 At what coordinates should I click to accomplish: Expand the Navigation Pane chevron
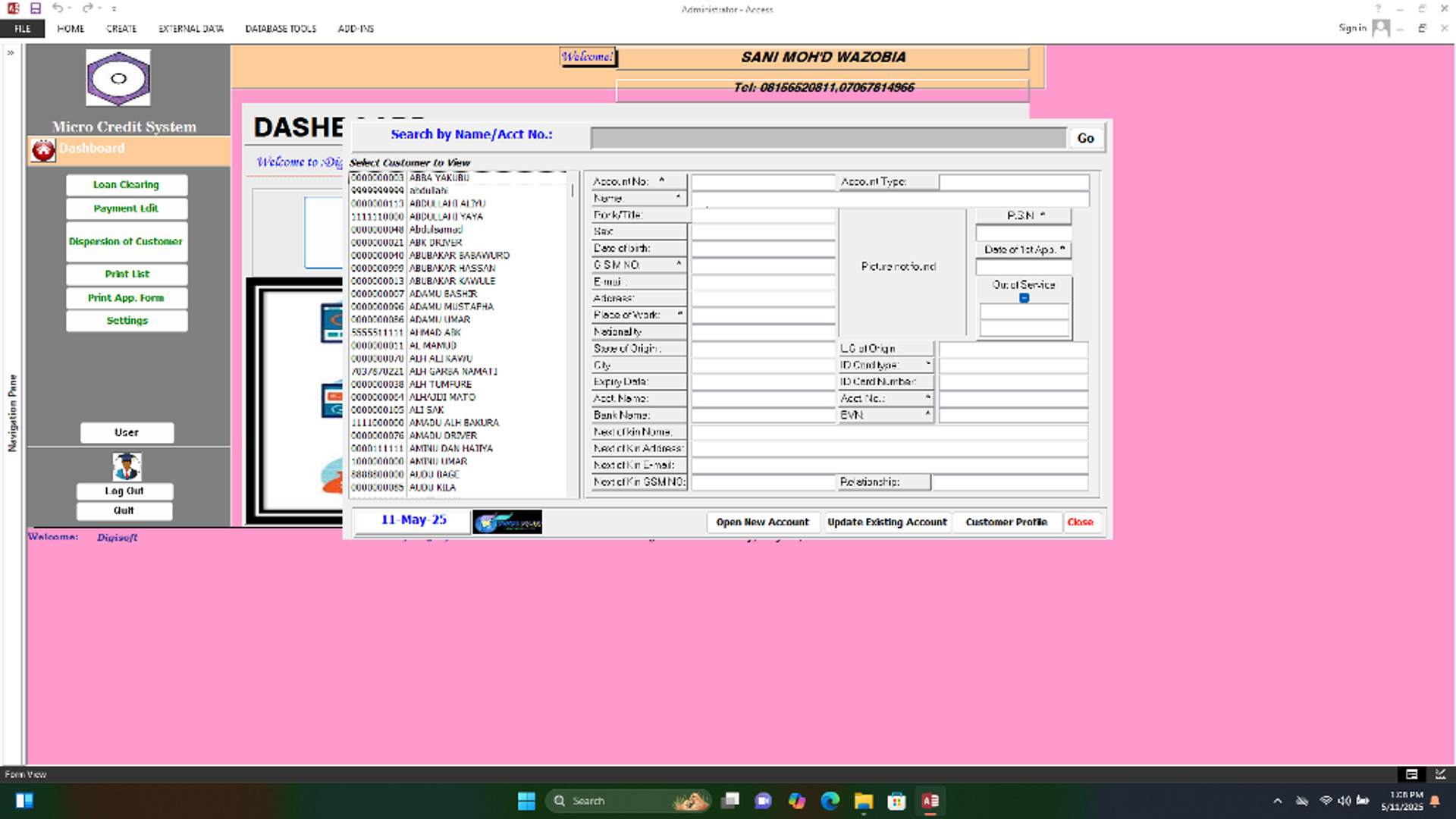pos(11,53)
